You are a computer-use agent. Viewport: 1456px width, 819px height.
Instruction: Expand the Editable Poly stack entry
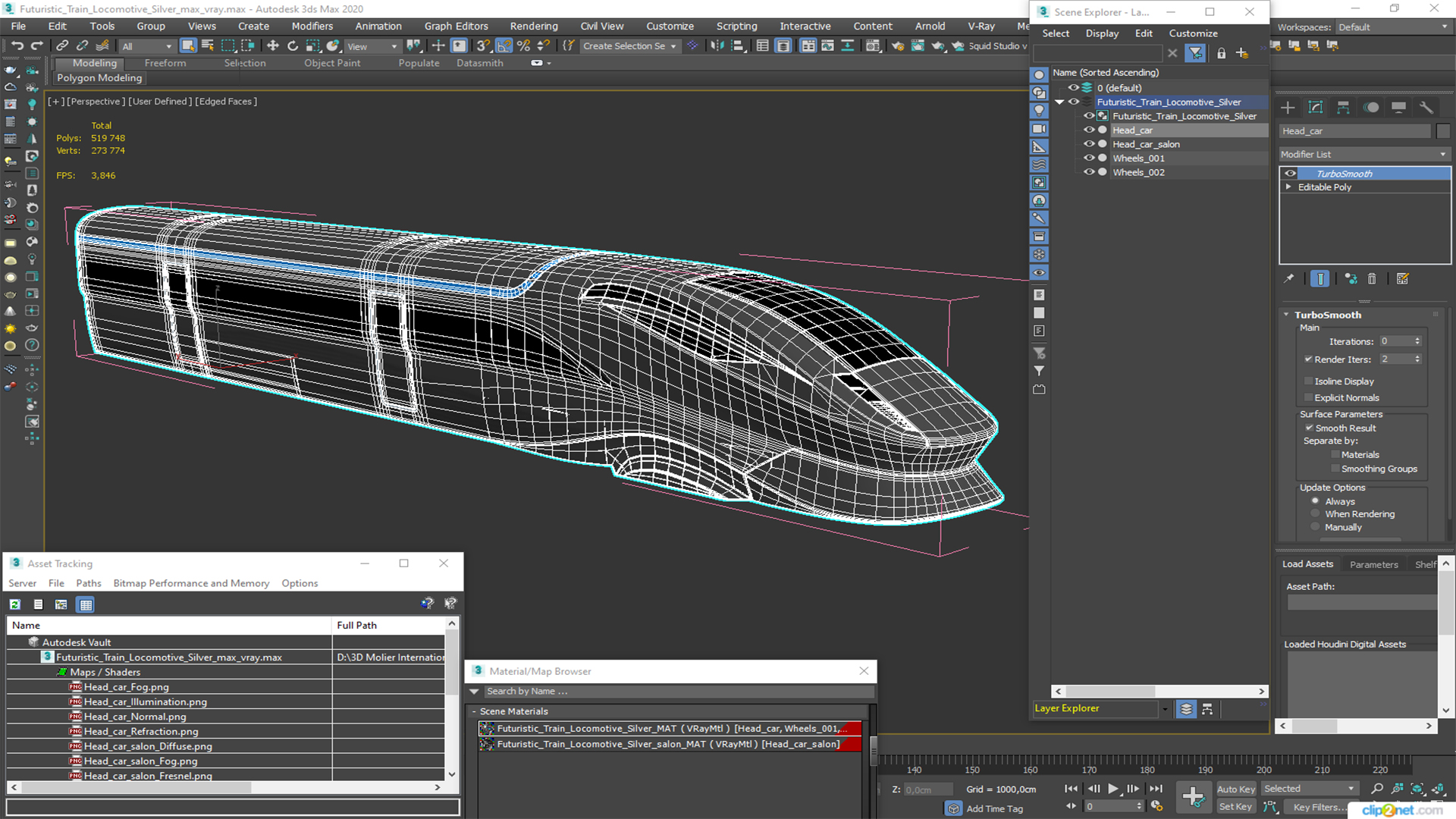click(1288, 187)
